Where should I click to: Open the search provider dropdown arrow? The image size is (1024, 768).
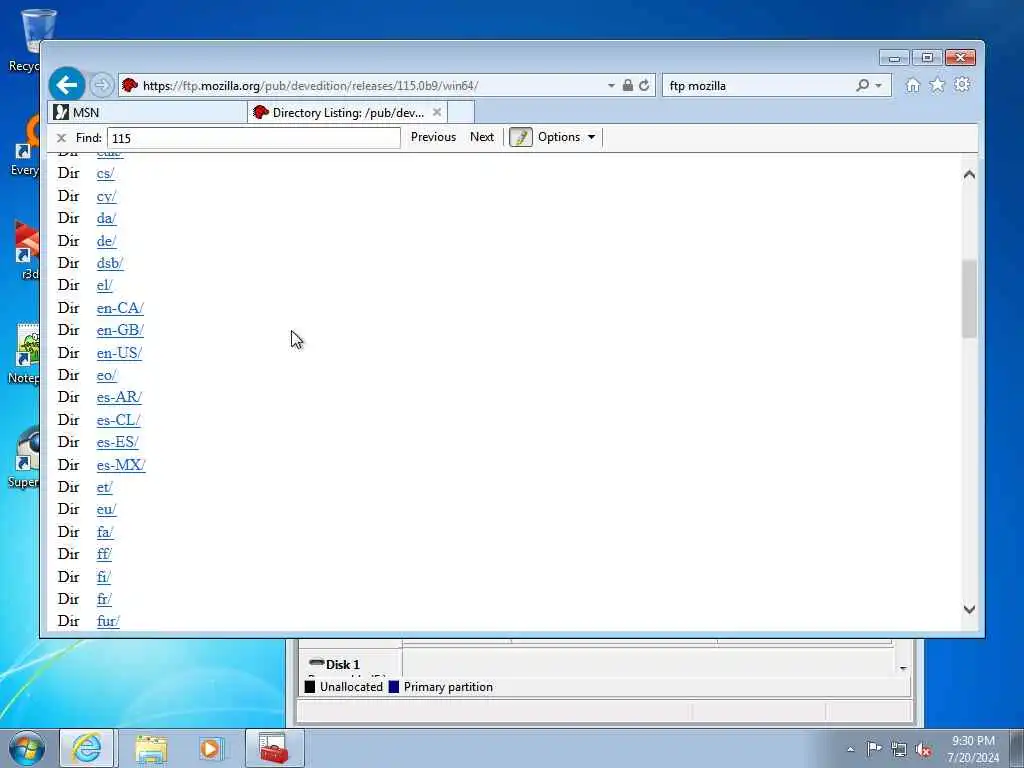[878, 86]
